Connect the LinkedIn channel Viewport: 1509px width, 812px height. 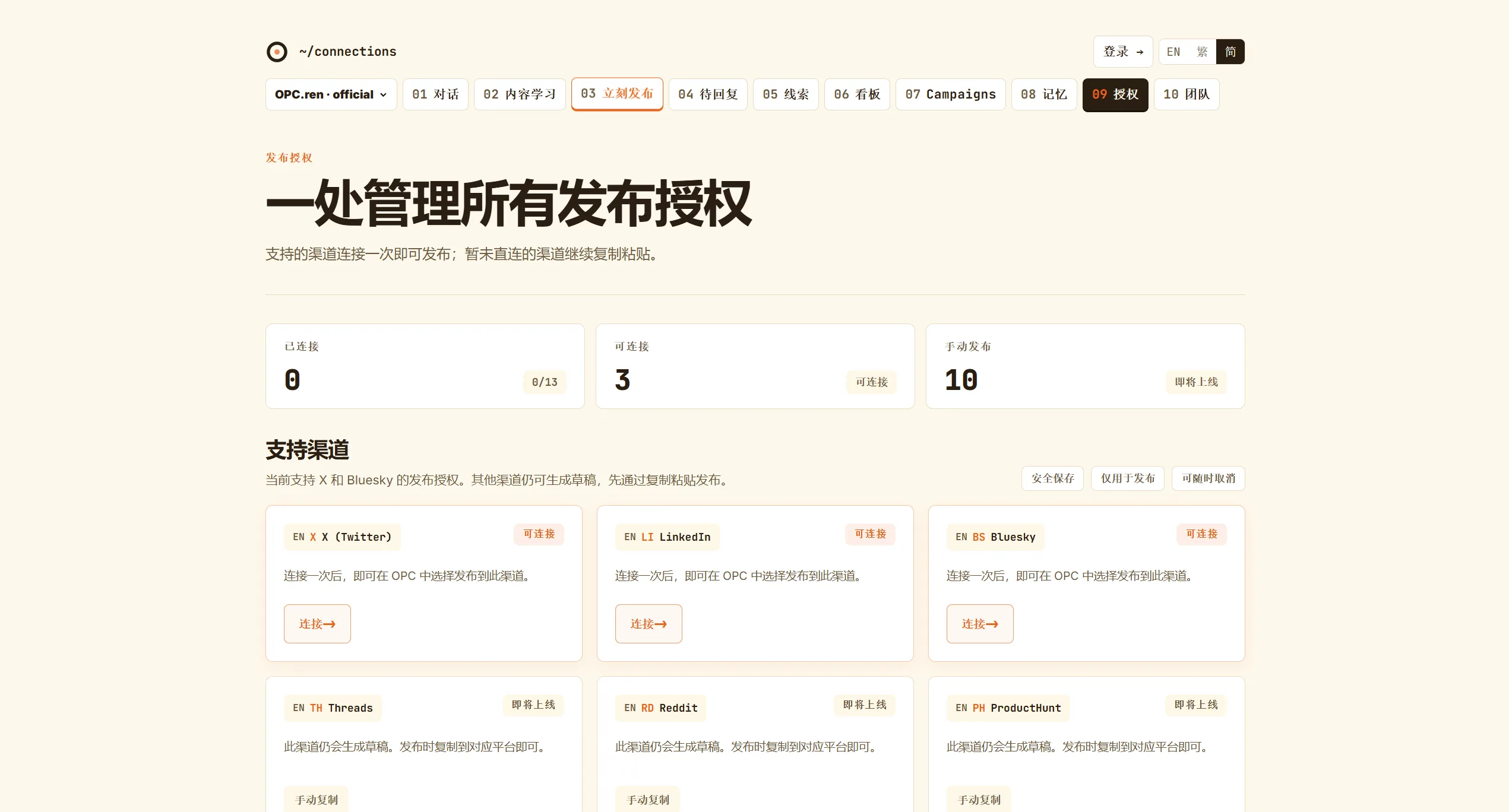648,624
